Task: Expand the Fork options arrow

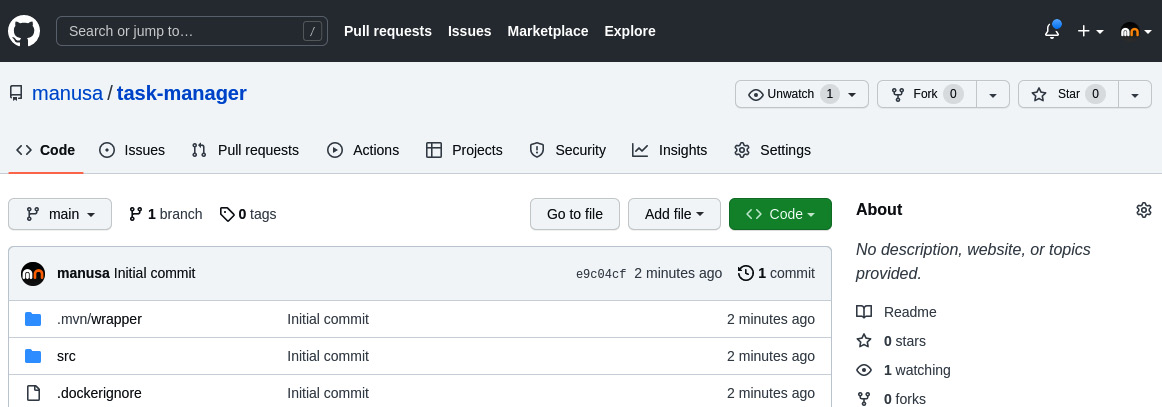Action: [994, 94]
